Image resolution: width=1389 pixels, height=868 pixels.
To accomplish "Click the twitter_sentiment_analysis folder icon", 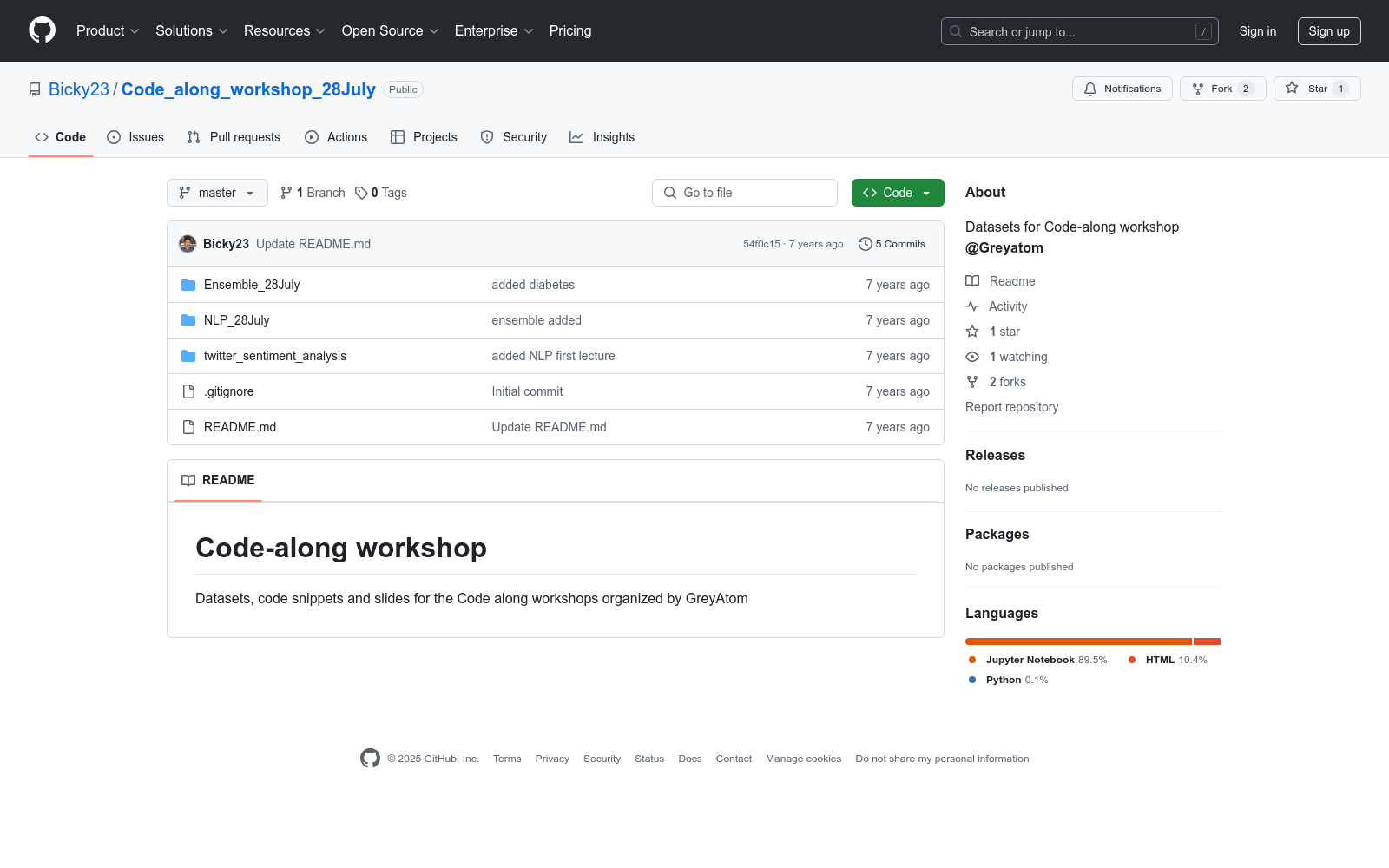I will pos(188,356).
